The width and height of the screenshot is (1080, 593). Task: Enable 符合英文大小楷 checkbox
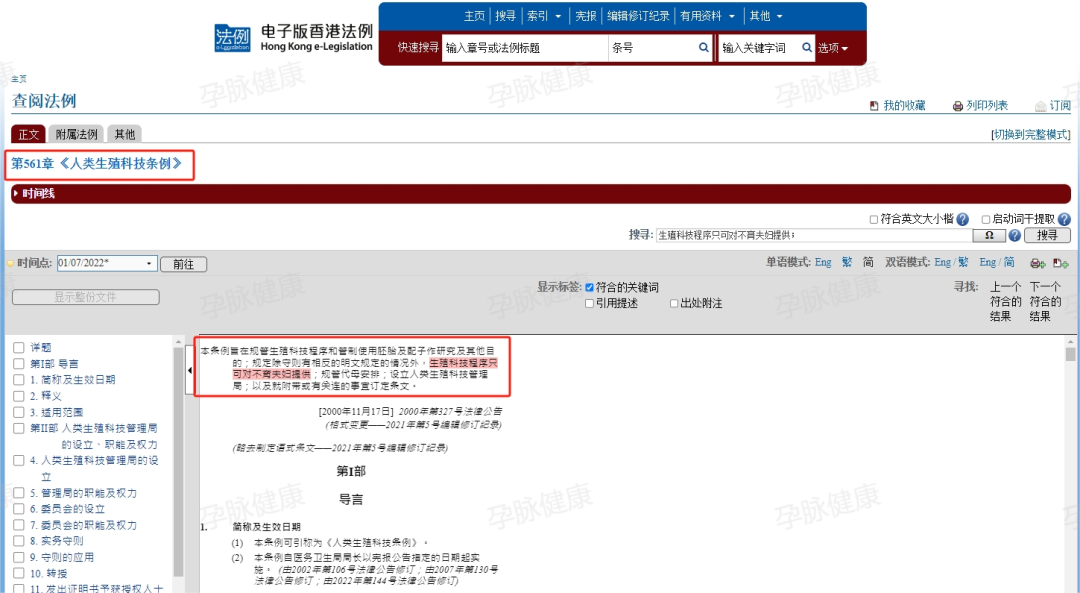[873, 220]
